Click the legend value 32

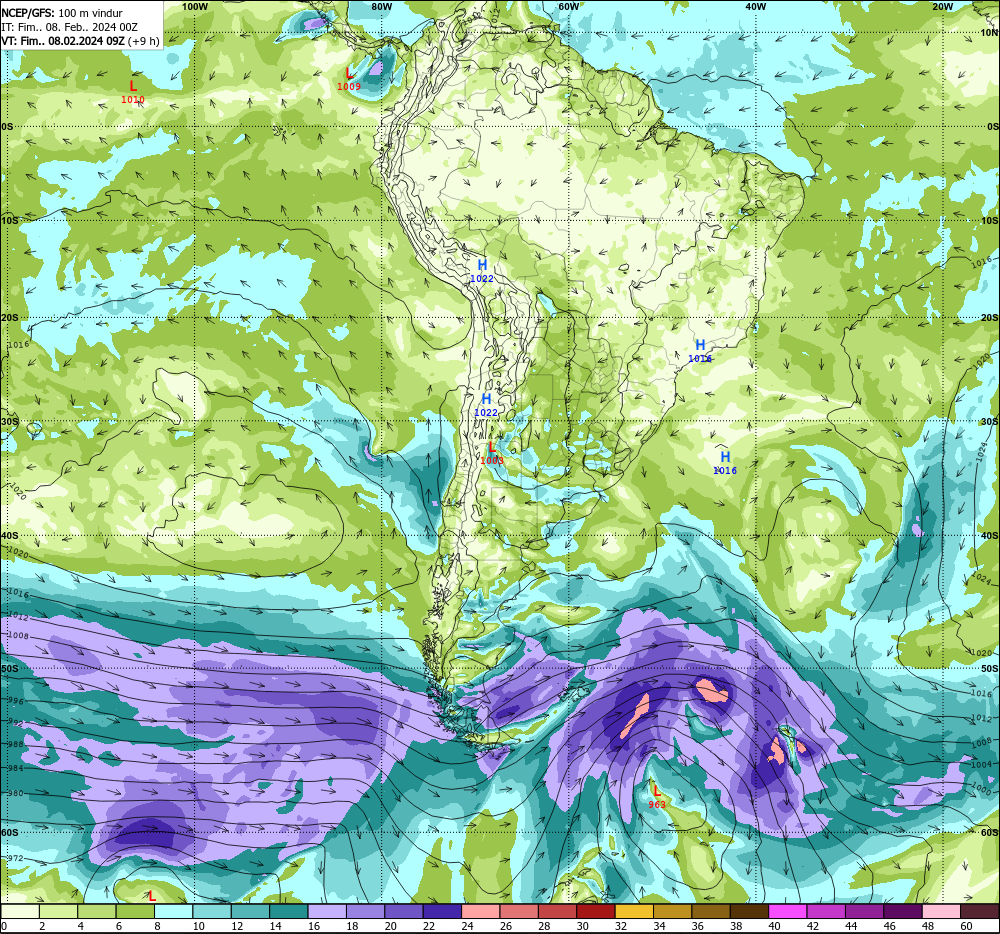coord(621,926)
